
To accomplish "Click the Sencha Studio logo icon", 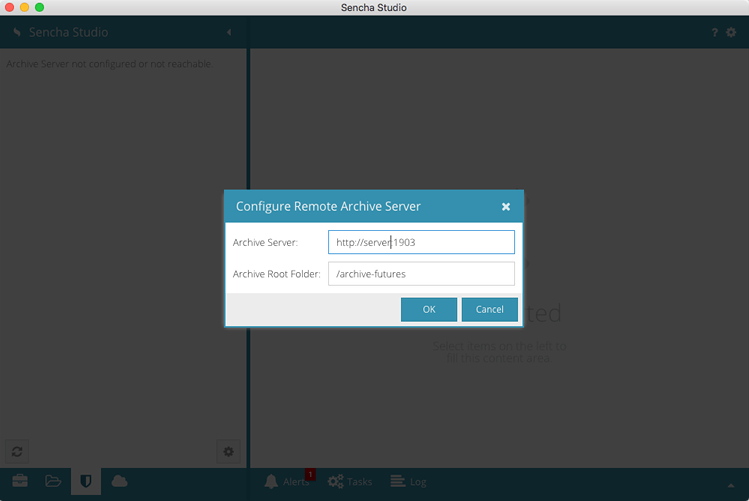I will (17, 32).
